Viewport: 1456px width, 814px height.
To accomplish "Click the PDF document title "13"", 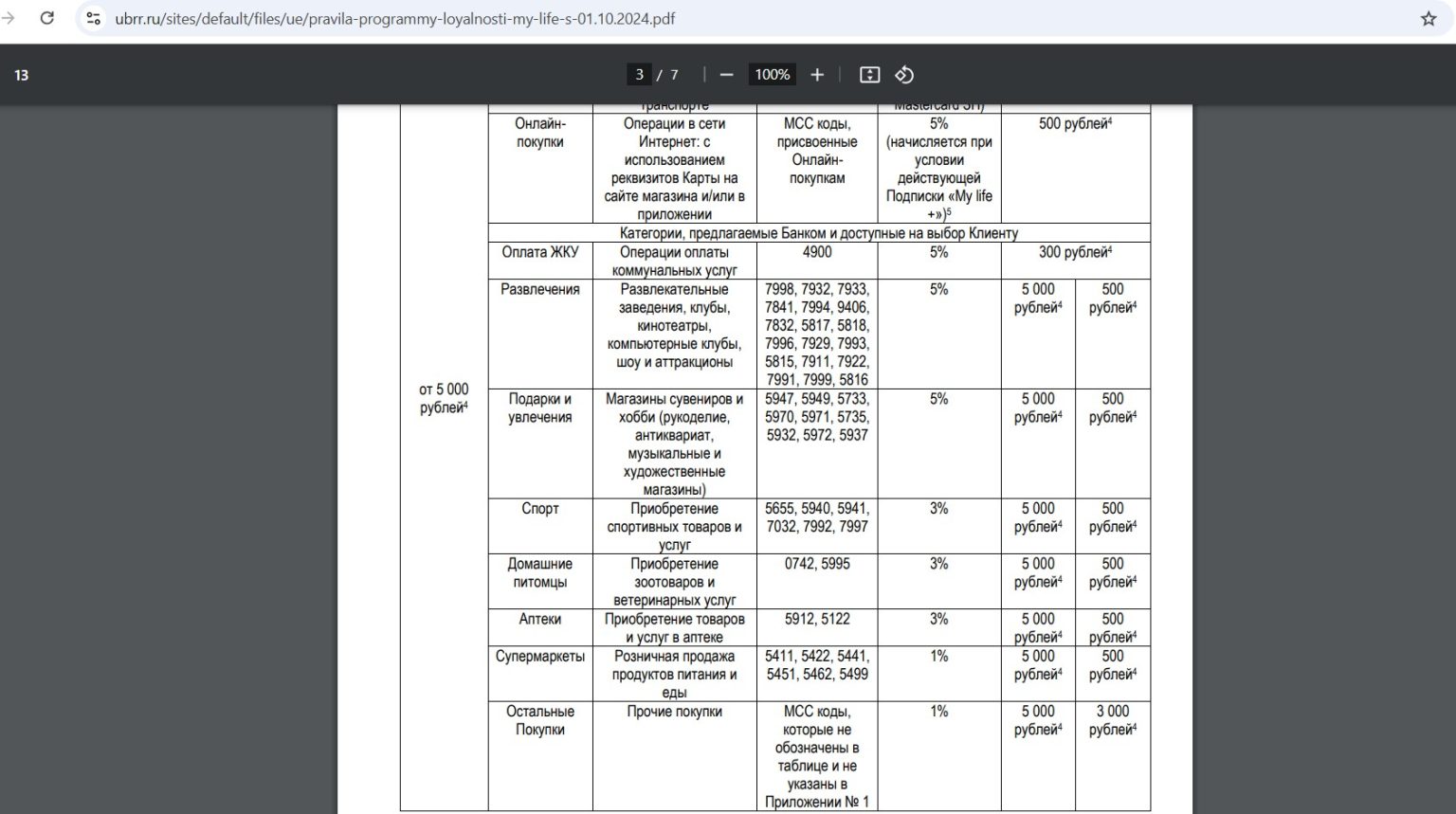I will [21, 75].
